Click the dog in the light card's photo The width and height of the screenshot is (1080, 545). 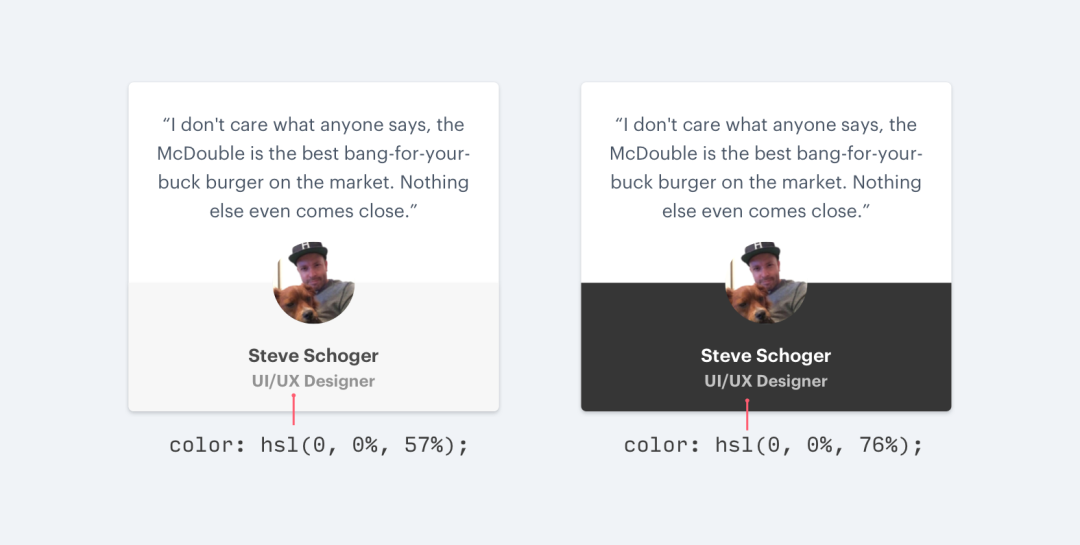tap(298, 303)
